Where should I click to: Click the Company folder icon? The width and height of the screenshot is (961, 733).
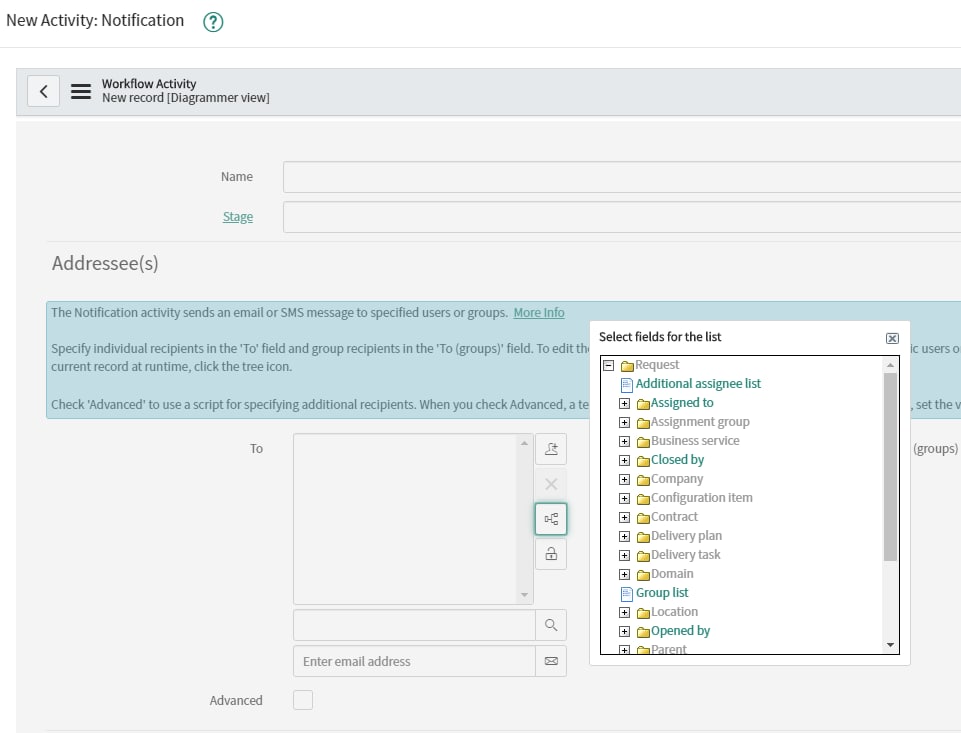[643, 480]
